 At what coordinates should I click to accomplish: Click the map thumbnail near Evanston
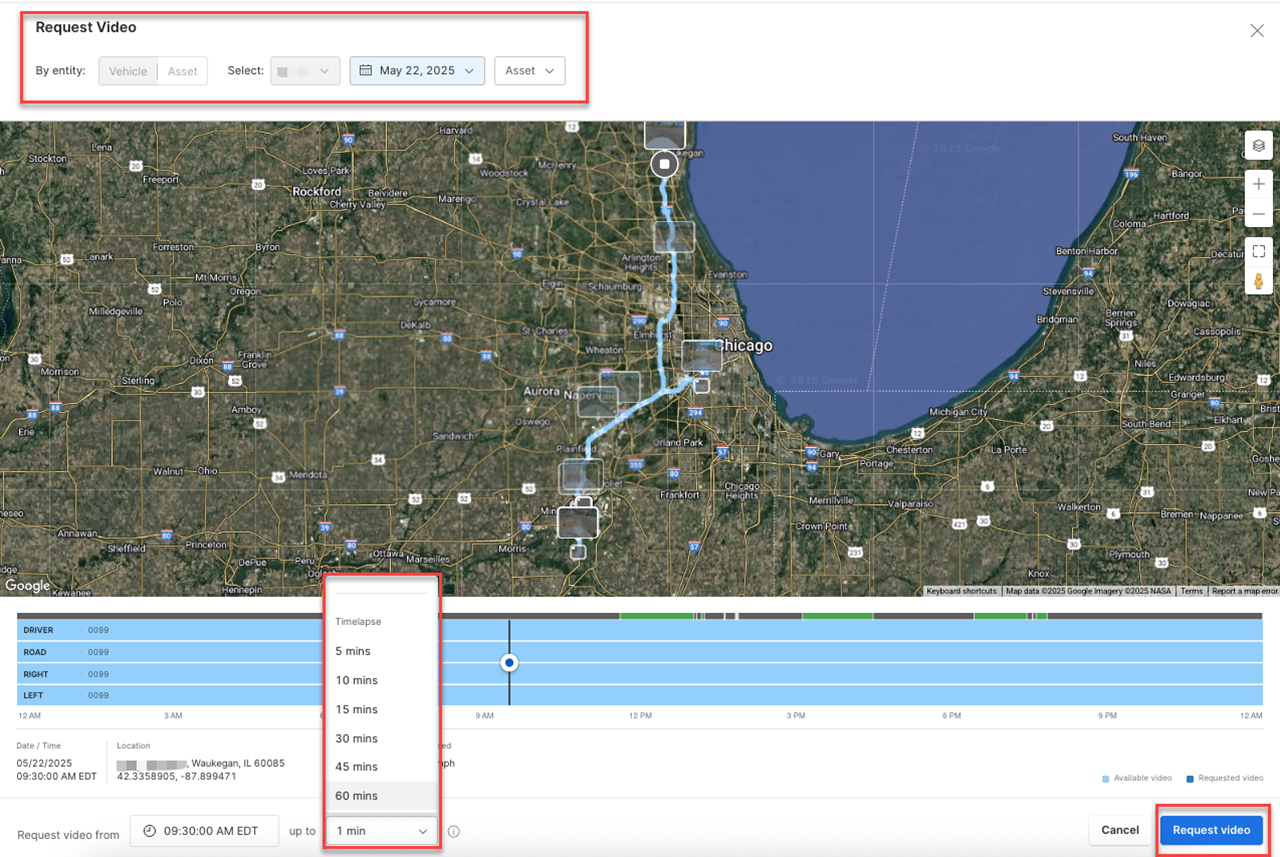[674, 236]
